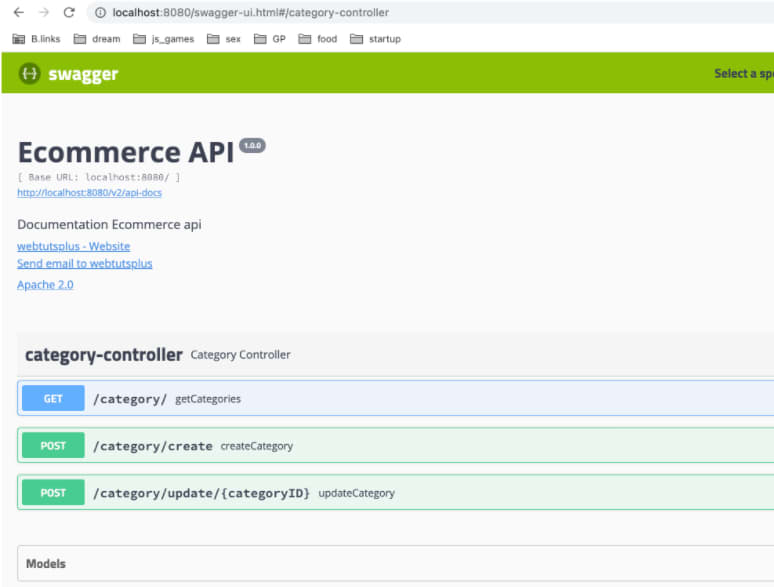This screenshot has height=587, width=774.
Task: Click the Ecommerce API title
Action: [x=126, y=152]
